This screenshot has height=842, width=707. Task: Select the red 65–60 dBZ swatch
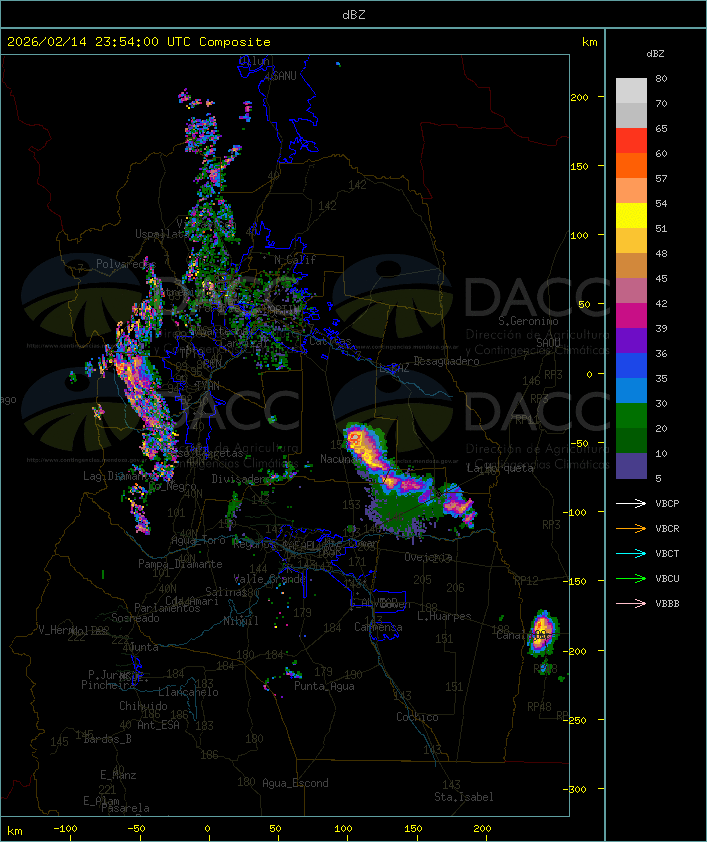click(631, 141)
